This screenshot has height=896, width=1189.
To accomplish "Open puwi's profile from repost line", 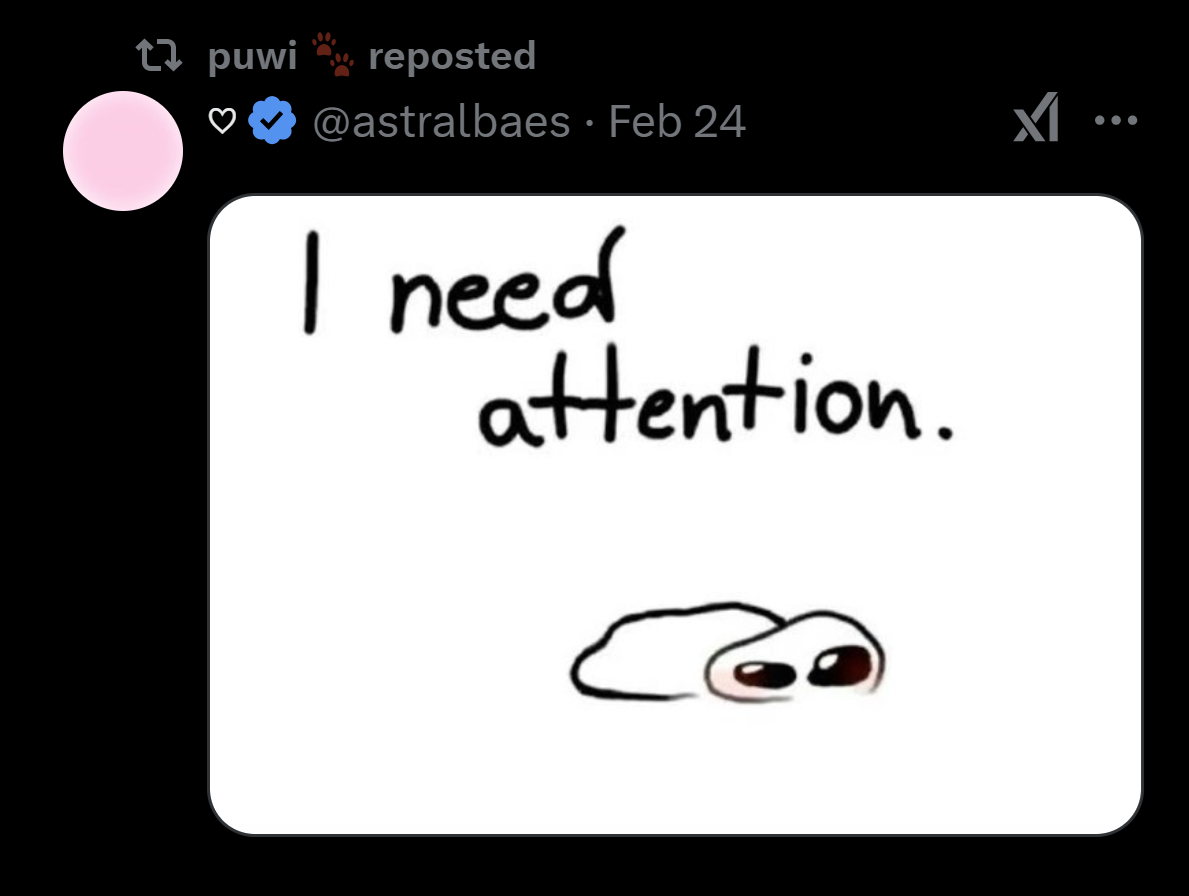I will click(x=253, y=56).
